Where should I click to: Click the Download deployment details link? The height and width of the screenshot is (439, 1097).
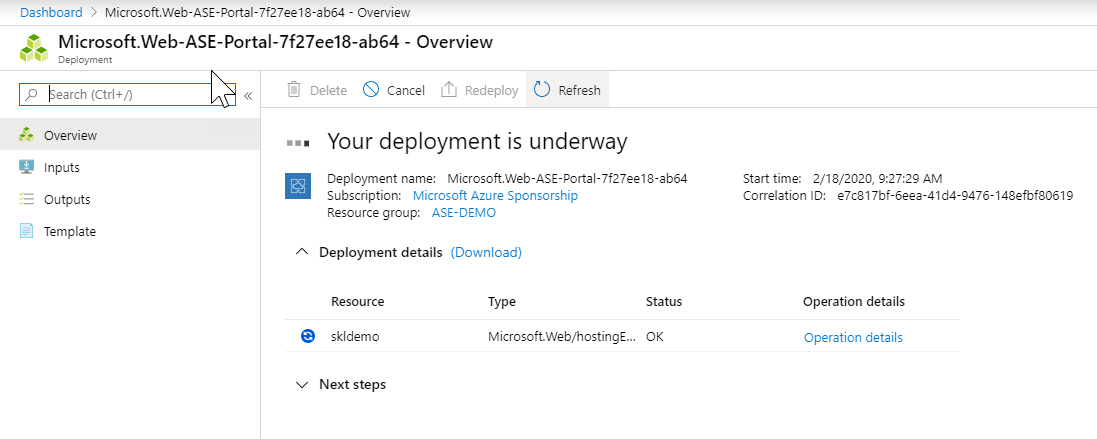(x=486, y=252)
